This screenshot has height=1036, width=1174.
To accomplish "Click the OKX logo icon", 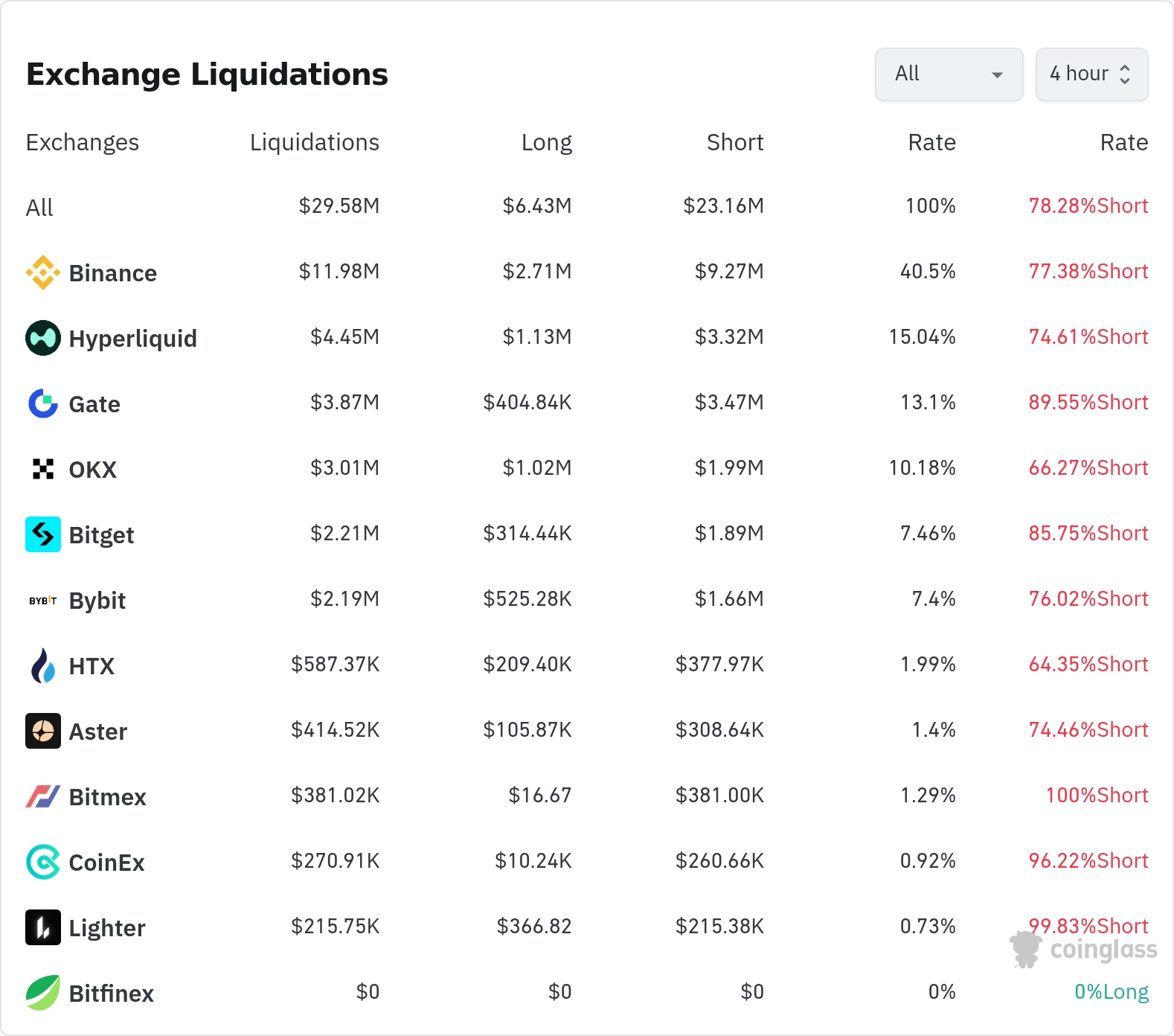I will pyautogui.click(x=43, y=469).
